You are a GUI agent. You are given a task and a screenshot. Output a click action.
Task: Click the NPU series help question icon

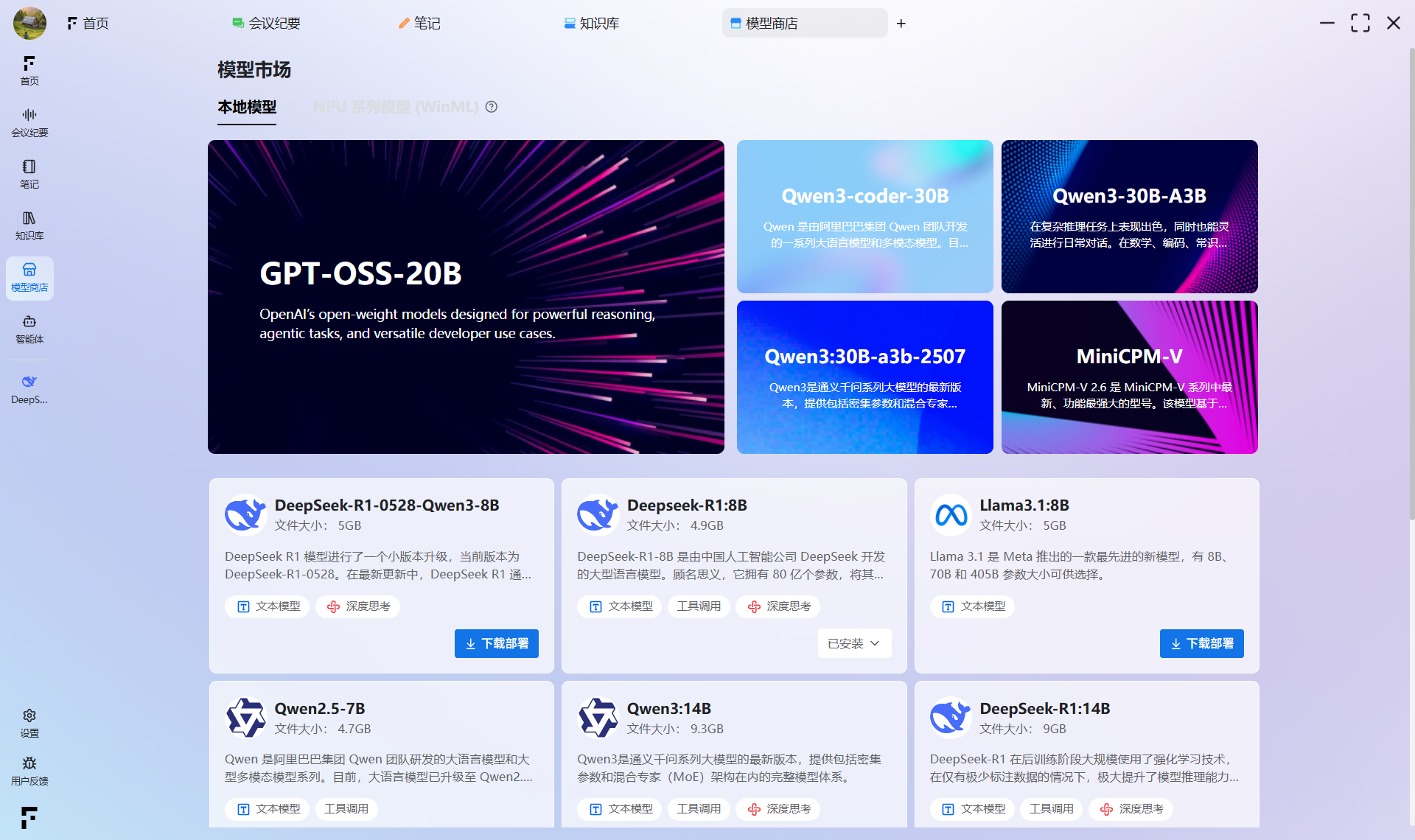click(492, 107)
